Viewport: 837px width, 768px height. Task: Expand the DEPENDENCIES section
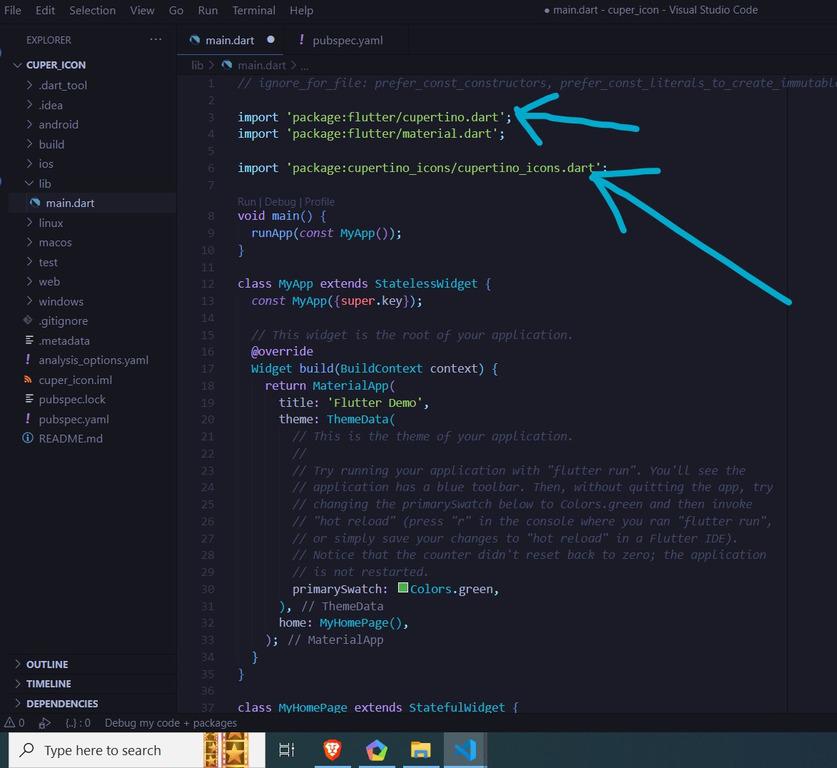tap(62, 703)
